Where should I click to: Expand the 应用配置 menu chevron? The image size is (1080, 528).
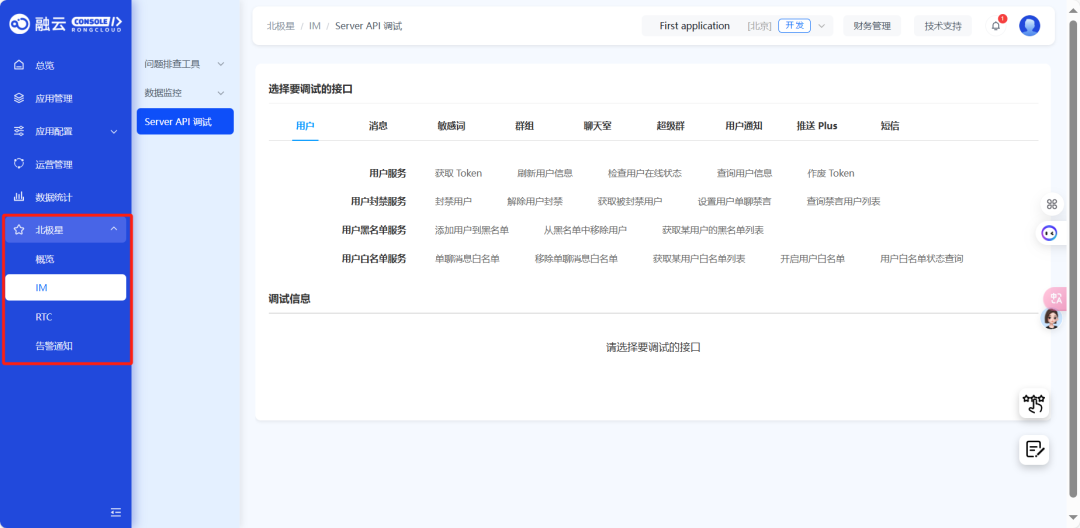114,131
